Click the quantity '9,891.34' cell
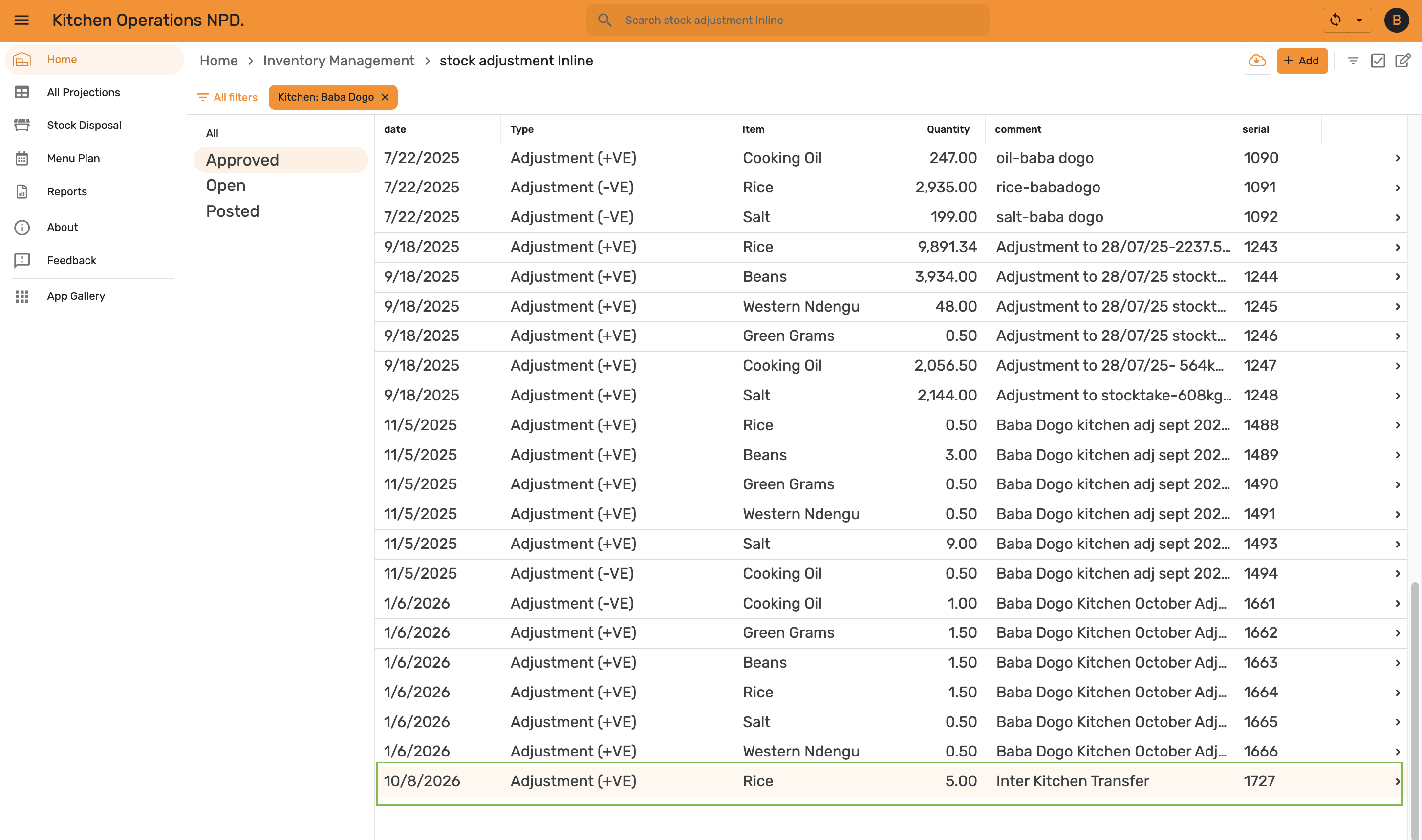1422x840 pixels. tap(947, 247)
